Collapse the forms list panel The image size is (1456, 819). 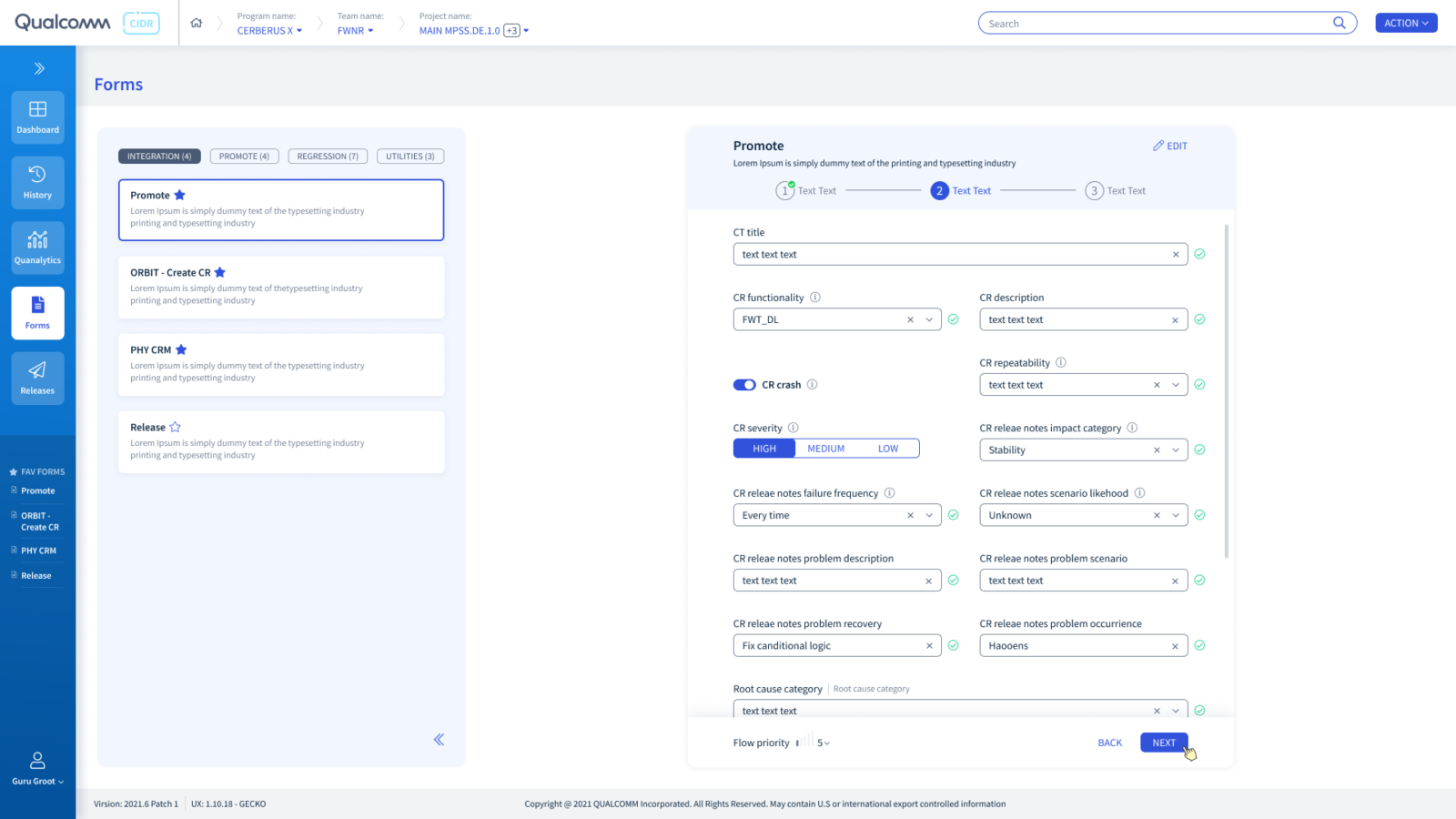point(439,739)
